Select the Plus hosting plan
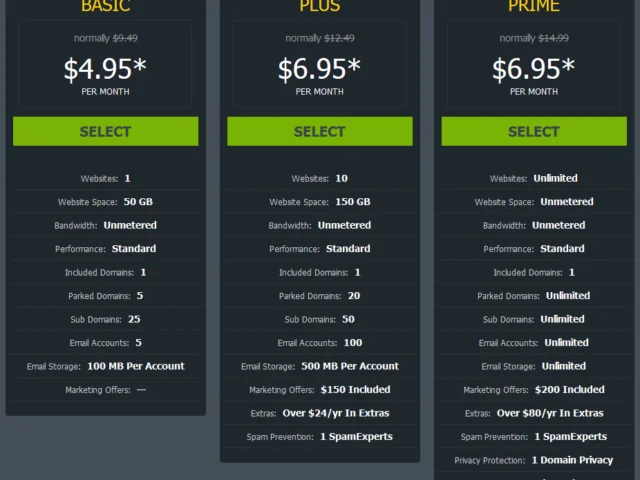 320,131
